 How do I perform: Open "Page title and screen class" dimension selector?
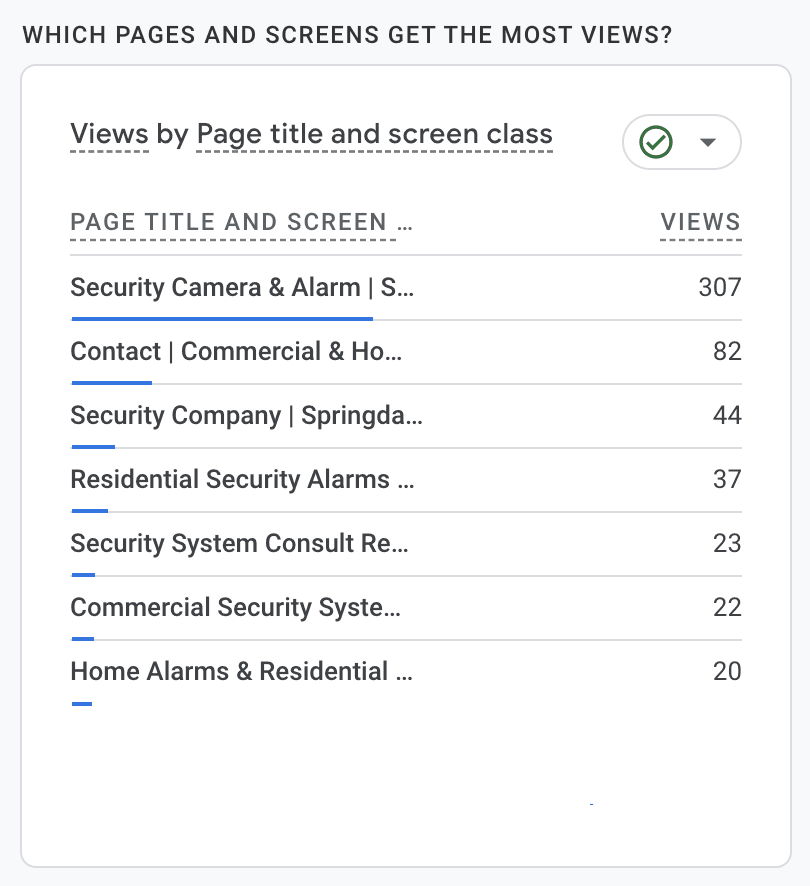pyautogui.click(x=374, y=134)
